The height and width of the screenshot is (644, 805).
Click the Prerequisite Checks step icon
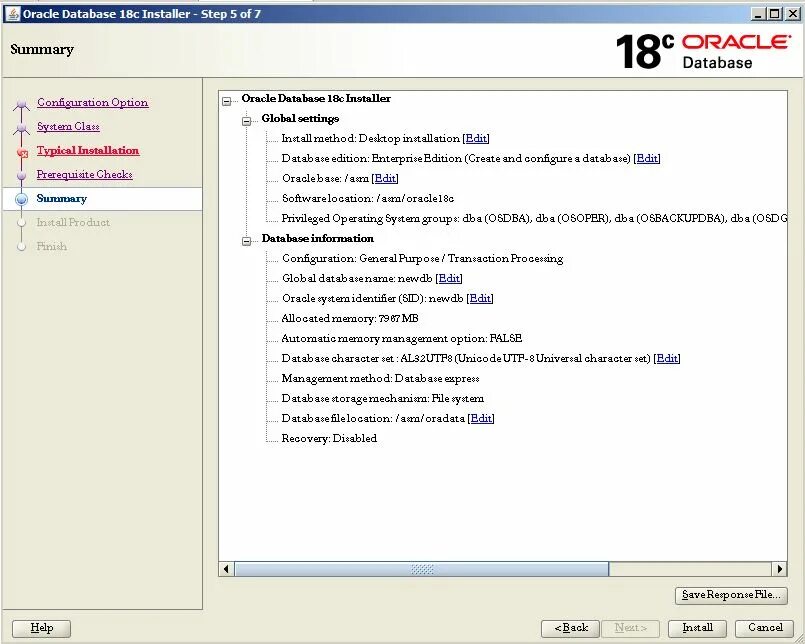pos(24,174)
